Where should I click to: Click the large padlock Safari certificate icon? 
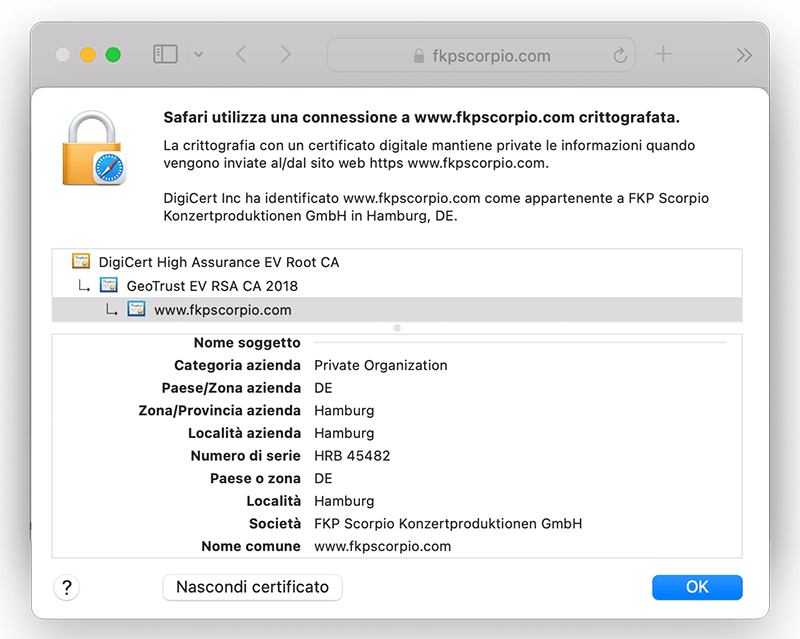tap(94, 148)
